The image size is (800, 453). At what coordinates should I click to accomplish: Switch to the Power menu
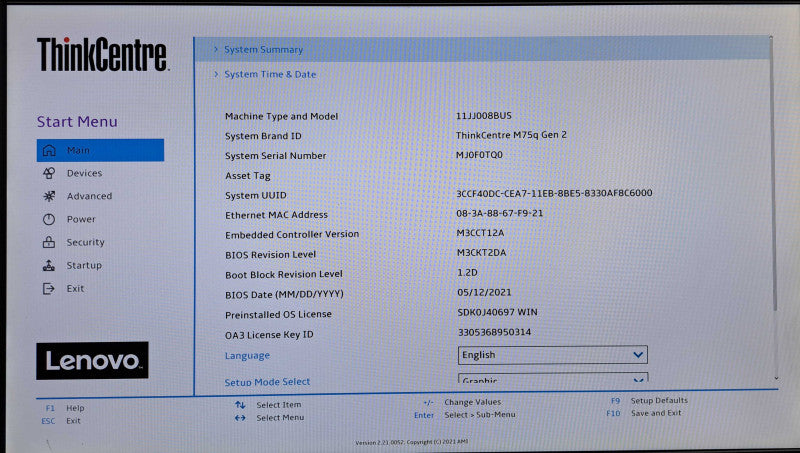click(81, 219)
